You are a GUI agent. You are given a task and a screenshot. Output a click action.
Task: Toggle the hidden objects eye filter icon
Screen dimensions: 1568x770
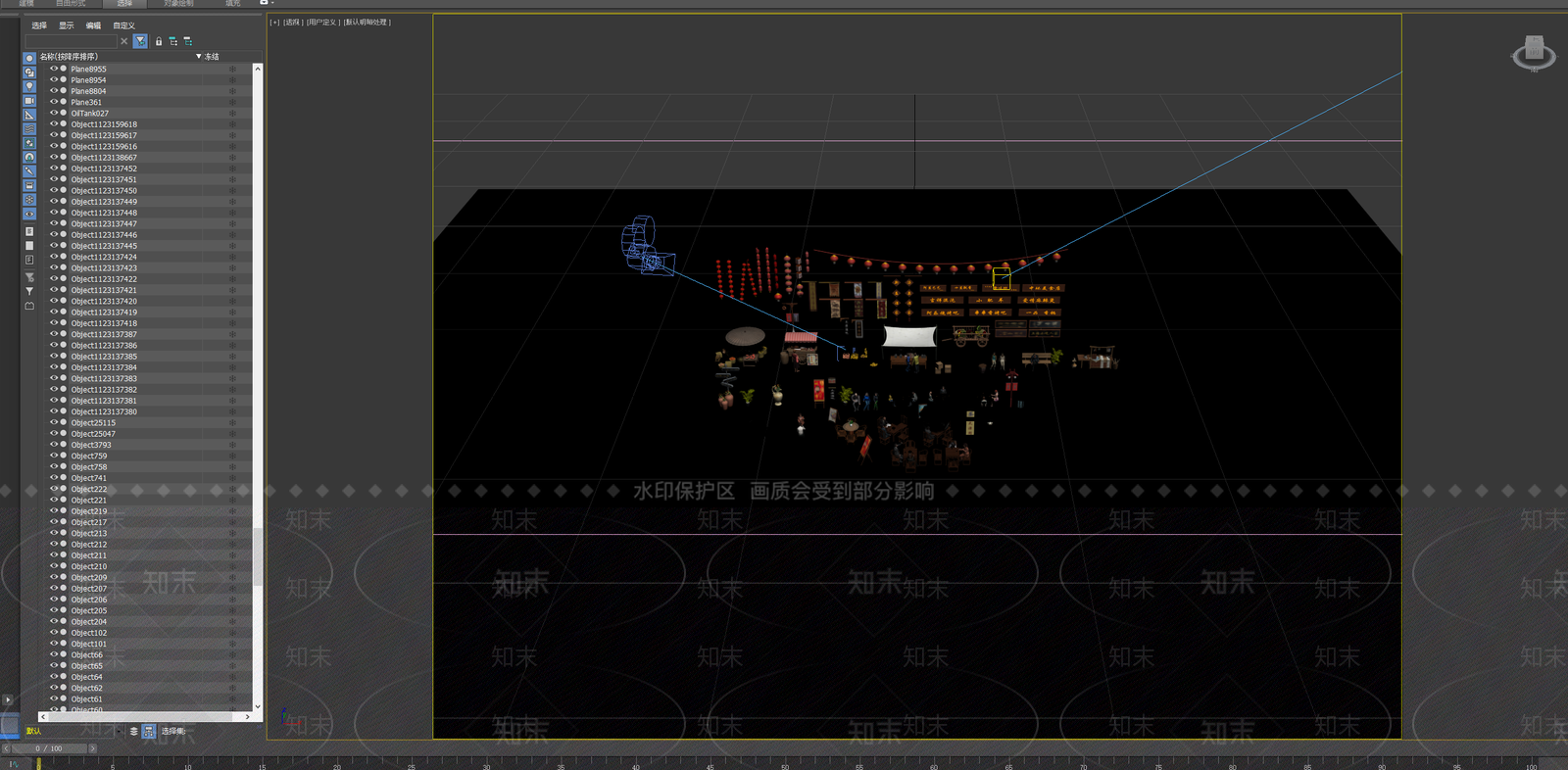29,214
